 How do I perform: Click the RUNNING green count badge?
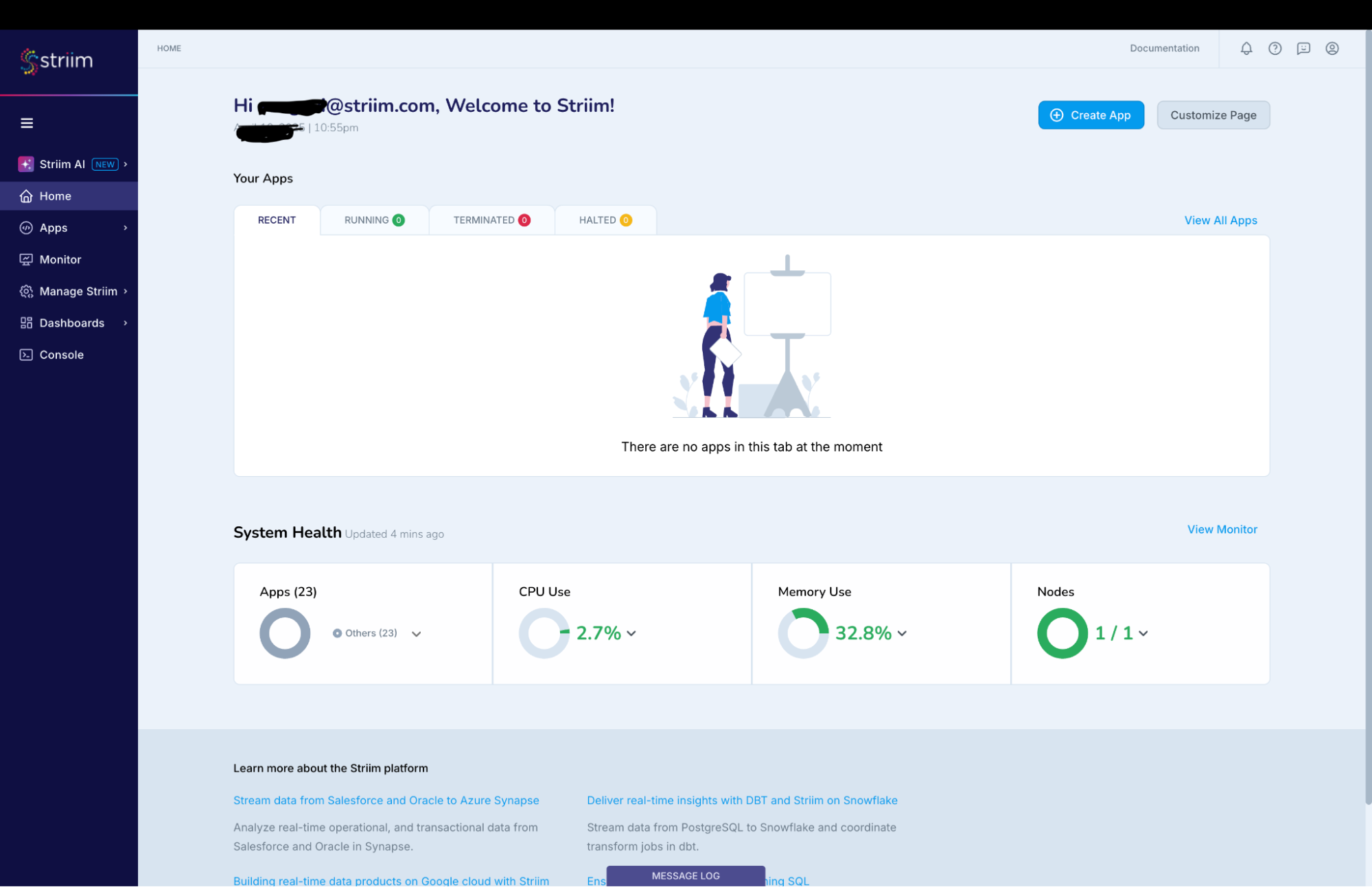tap(398, 220)
